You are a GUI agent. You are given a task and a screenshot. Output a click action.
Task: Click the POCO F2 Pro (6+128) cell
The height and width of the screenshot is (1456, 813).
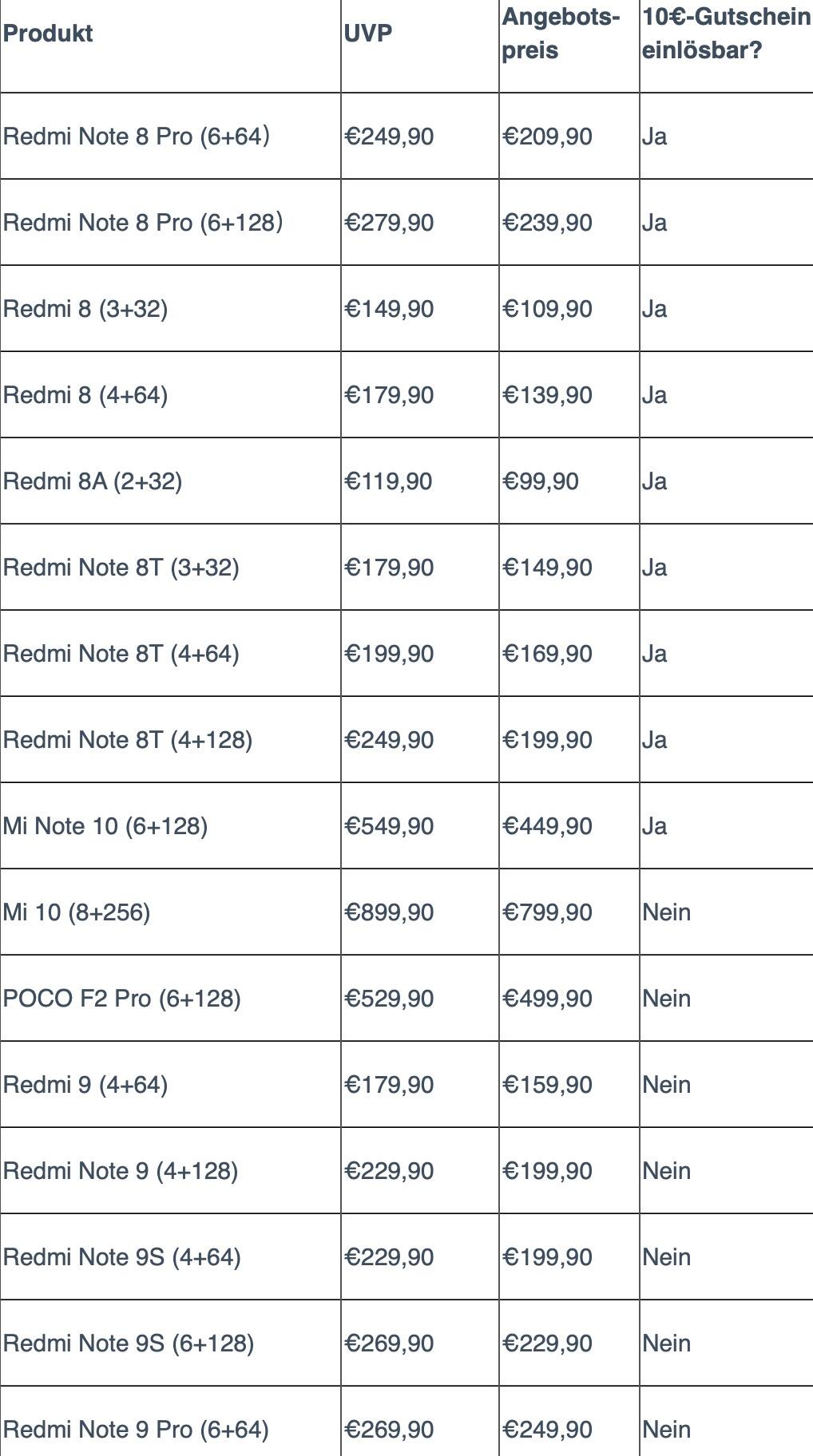[122, 999]
